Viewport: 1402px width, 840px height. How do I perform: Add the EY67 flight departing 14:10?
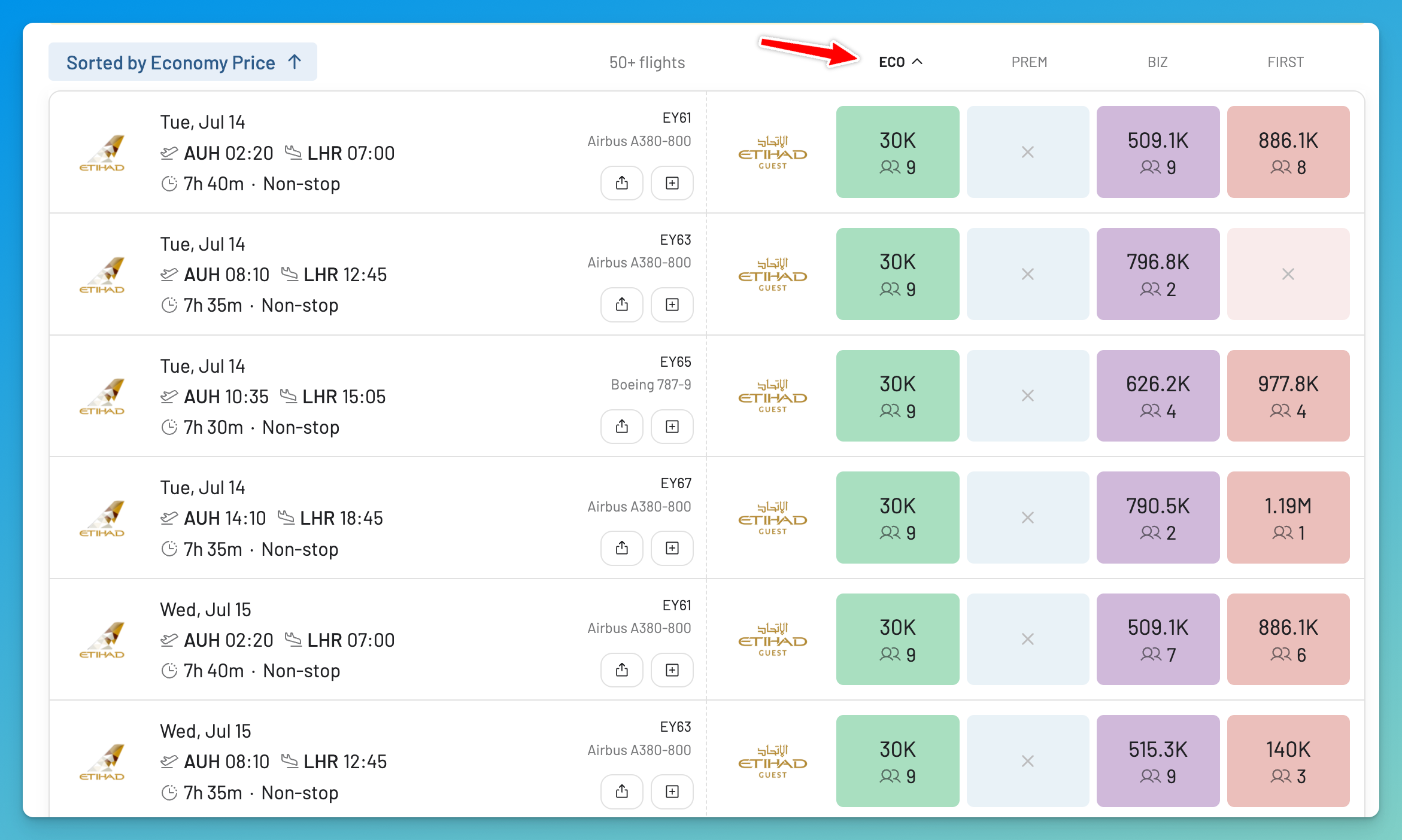(672, 548)
